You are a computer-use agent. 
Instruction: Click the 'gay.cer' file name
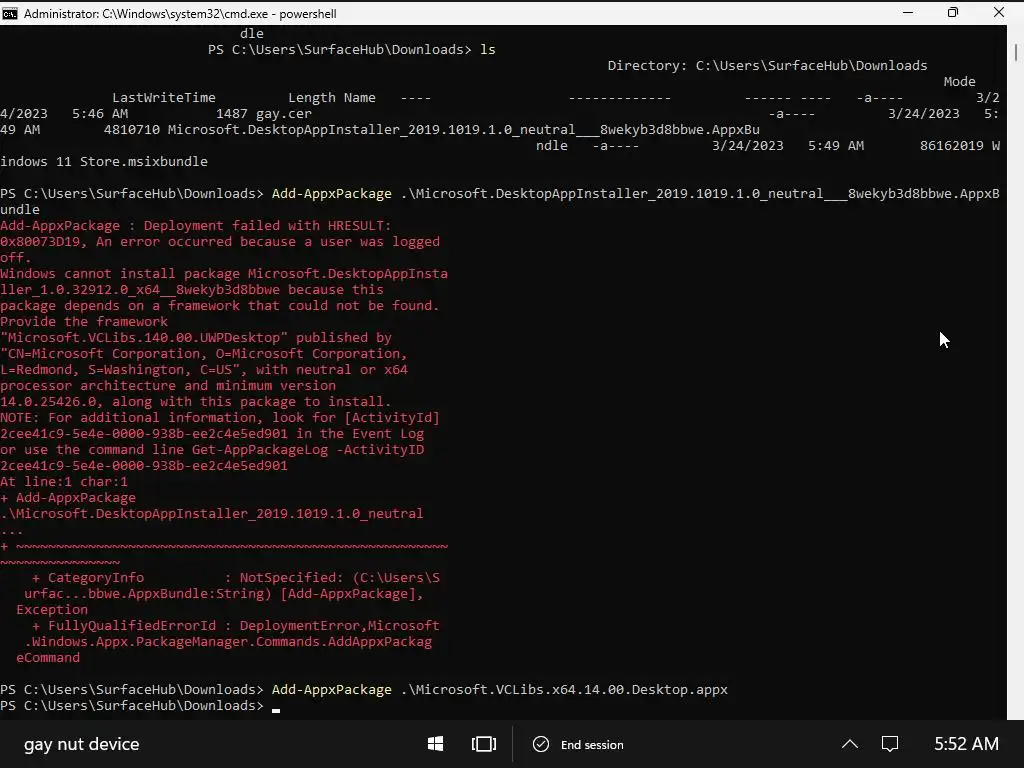283,114
